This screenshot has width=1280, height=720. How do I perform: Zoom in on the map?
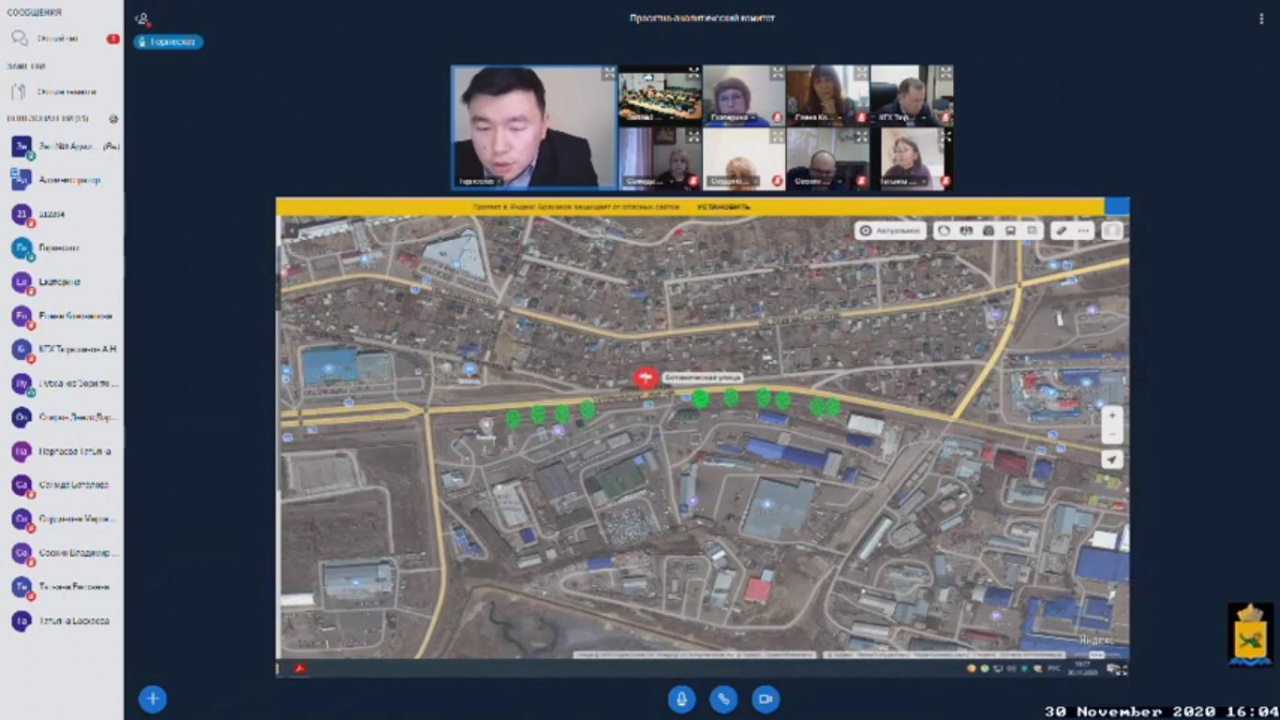tap(1111, 415)
